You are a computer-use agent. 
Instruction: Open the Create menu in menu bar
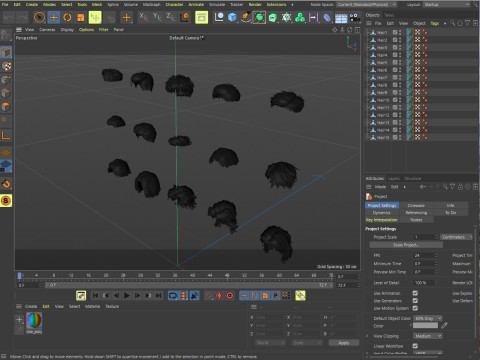point(32,4)
